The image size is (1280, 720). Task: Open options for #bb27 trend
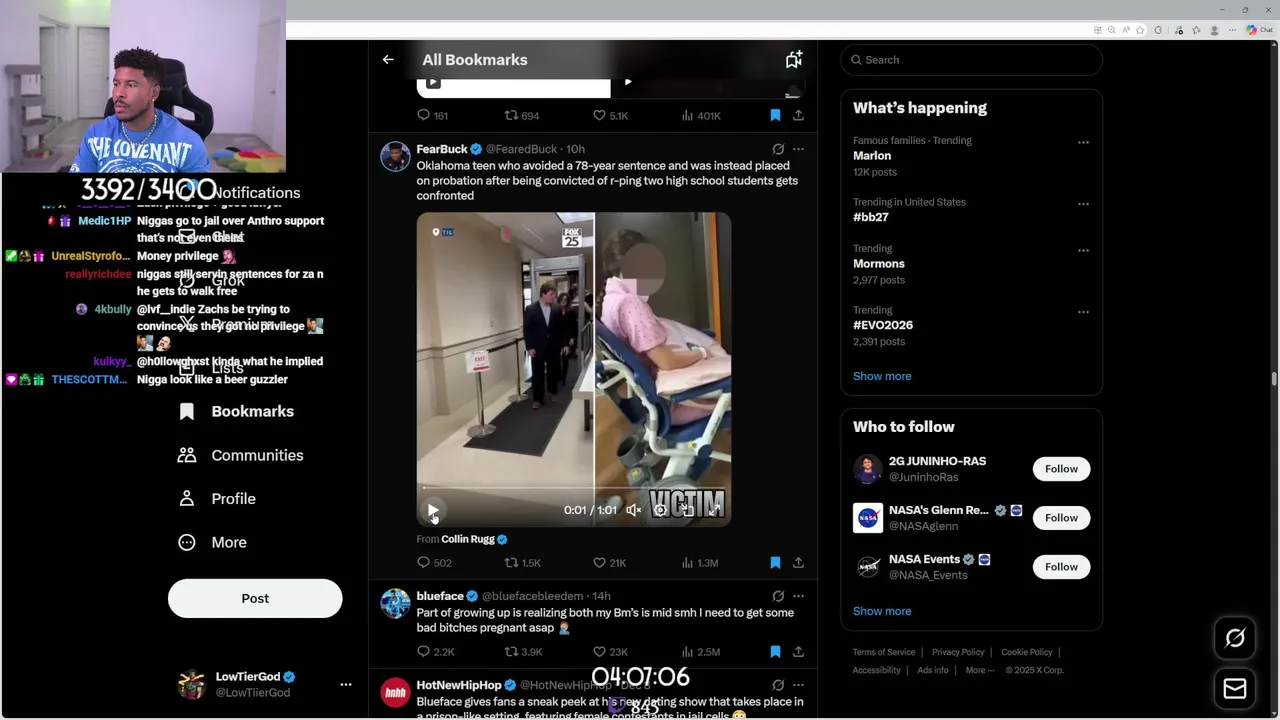pyautogui.click(x=1083, y=203)
